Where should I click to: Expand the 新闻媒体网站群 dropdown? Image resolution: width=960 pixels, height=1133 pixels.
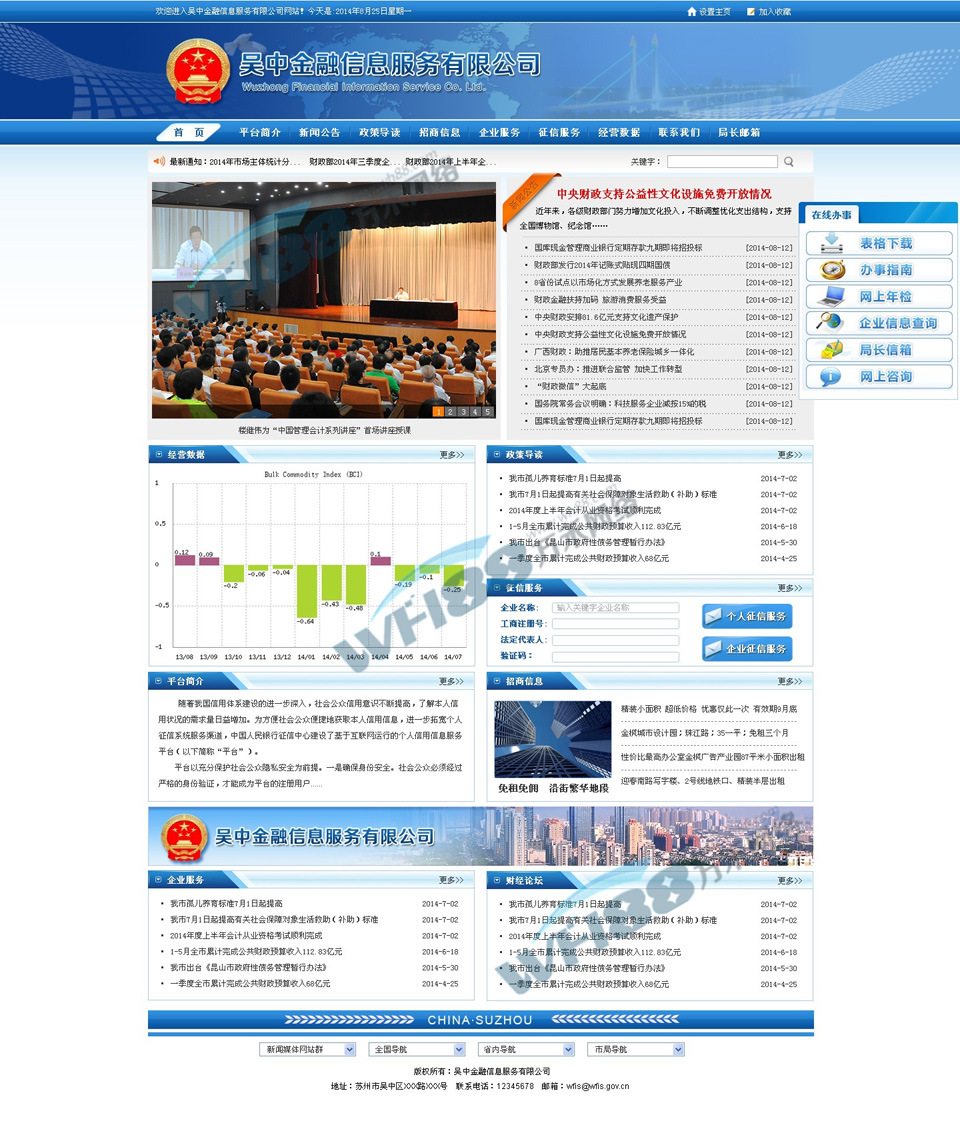click(x=307, y=1049)
